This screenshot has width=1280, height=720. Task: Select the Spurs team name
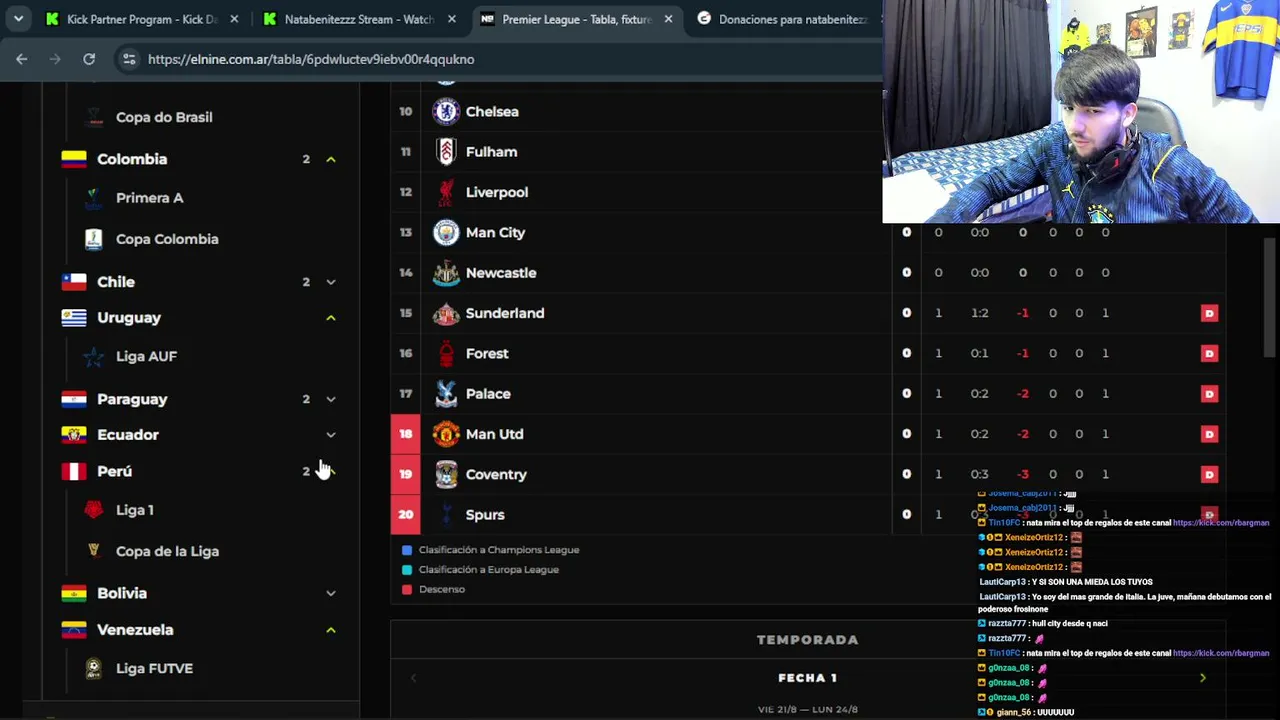485,515
